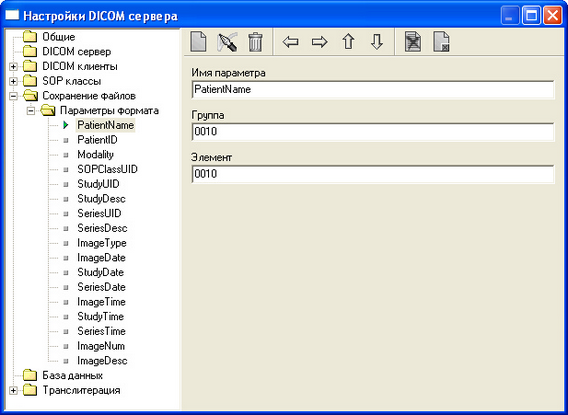Screen dimensions: 568x415
Task: Select PatientName in the tree
Action: [x=105, y=125]
